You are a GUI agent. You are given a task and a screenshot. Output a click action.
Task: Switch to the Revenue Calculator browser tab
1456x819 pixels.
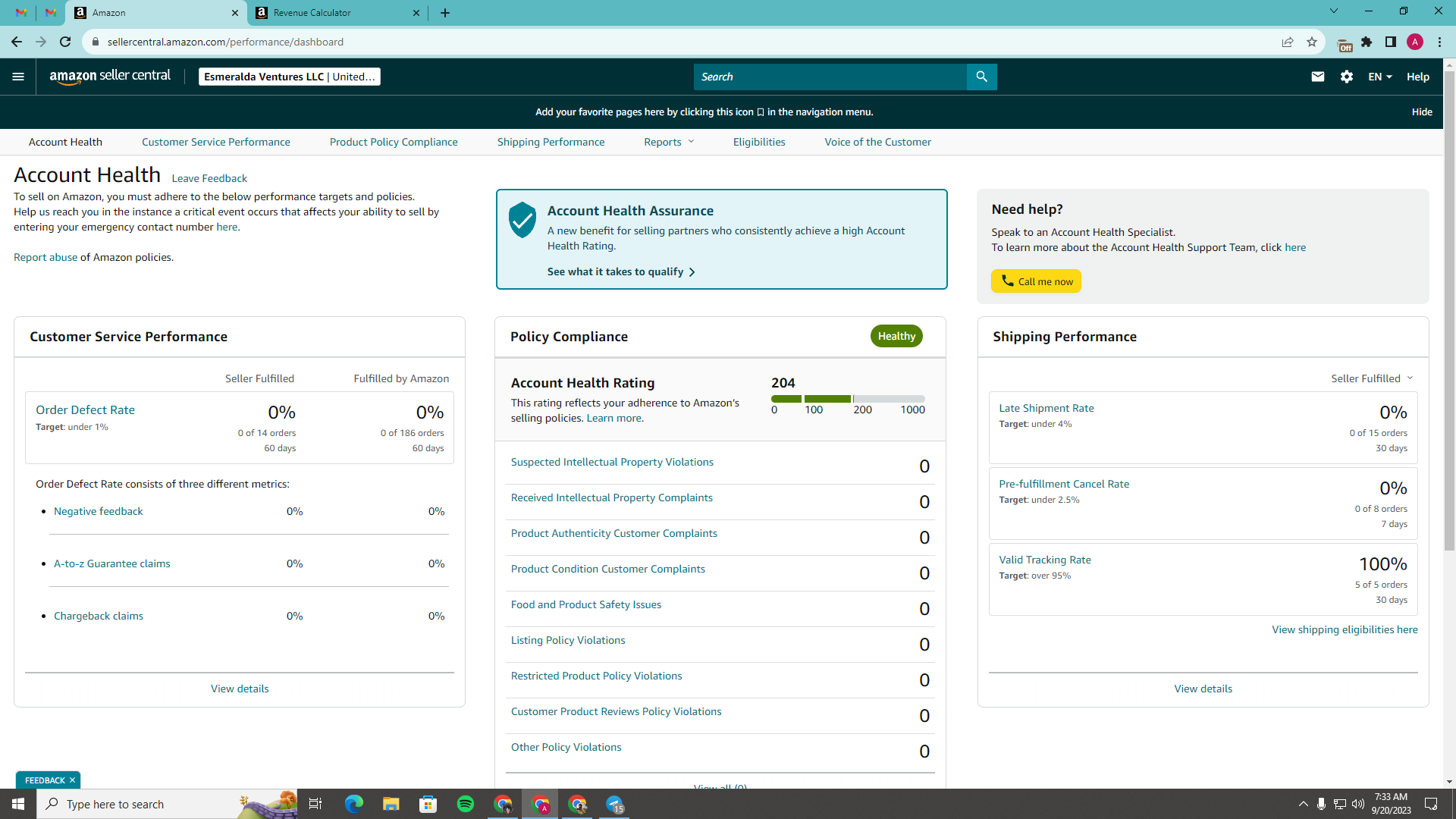[337, 13]
